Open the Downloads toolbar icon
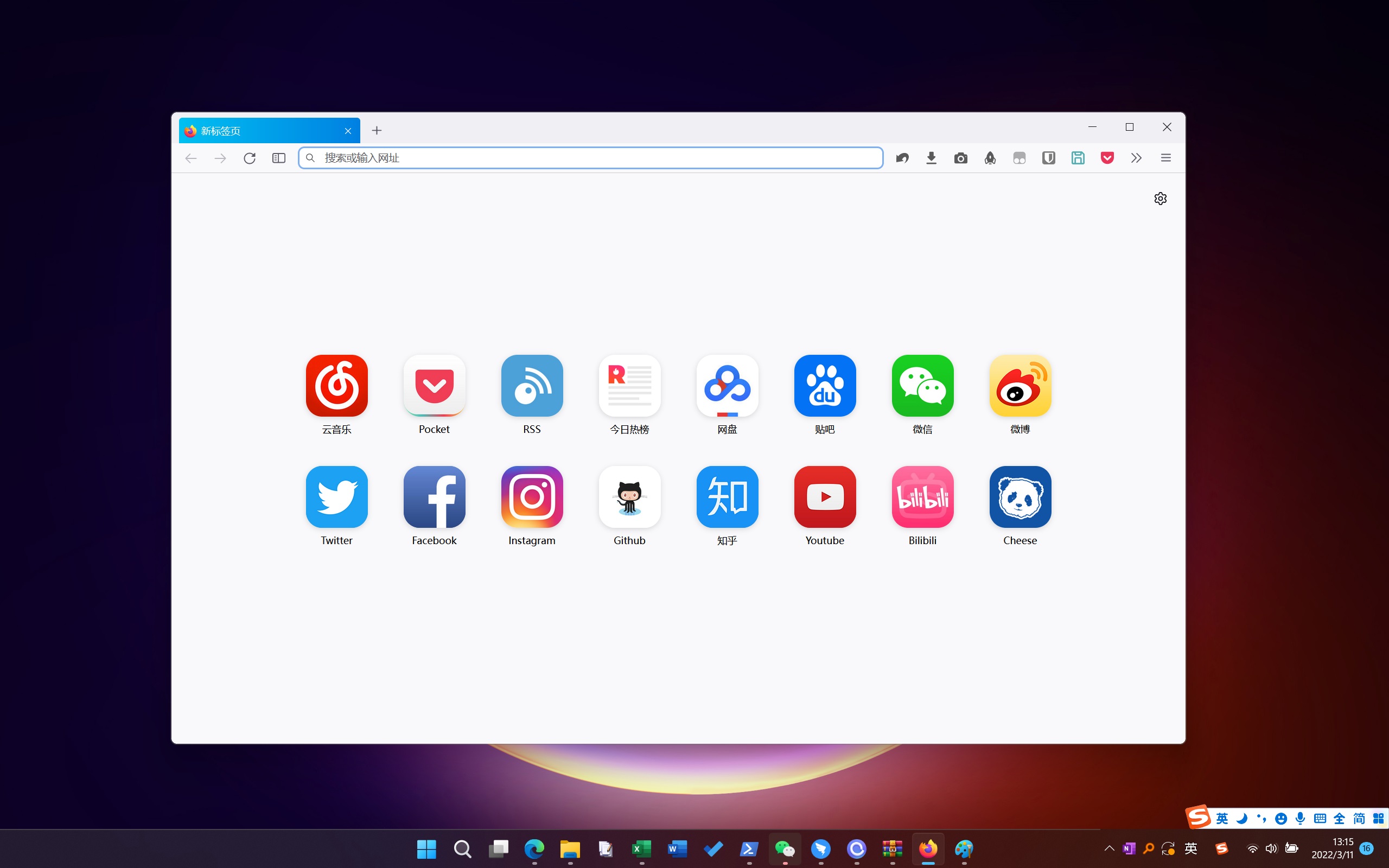Viewport: 1389px width, 868px height. coord(932,158)
